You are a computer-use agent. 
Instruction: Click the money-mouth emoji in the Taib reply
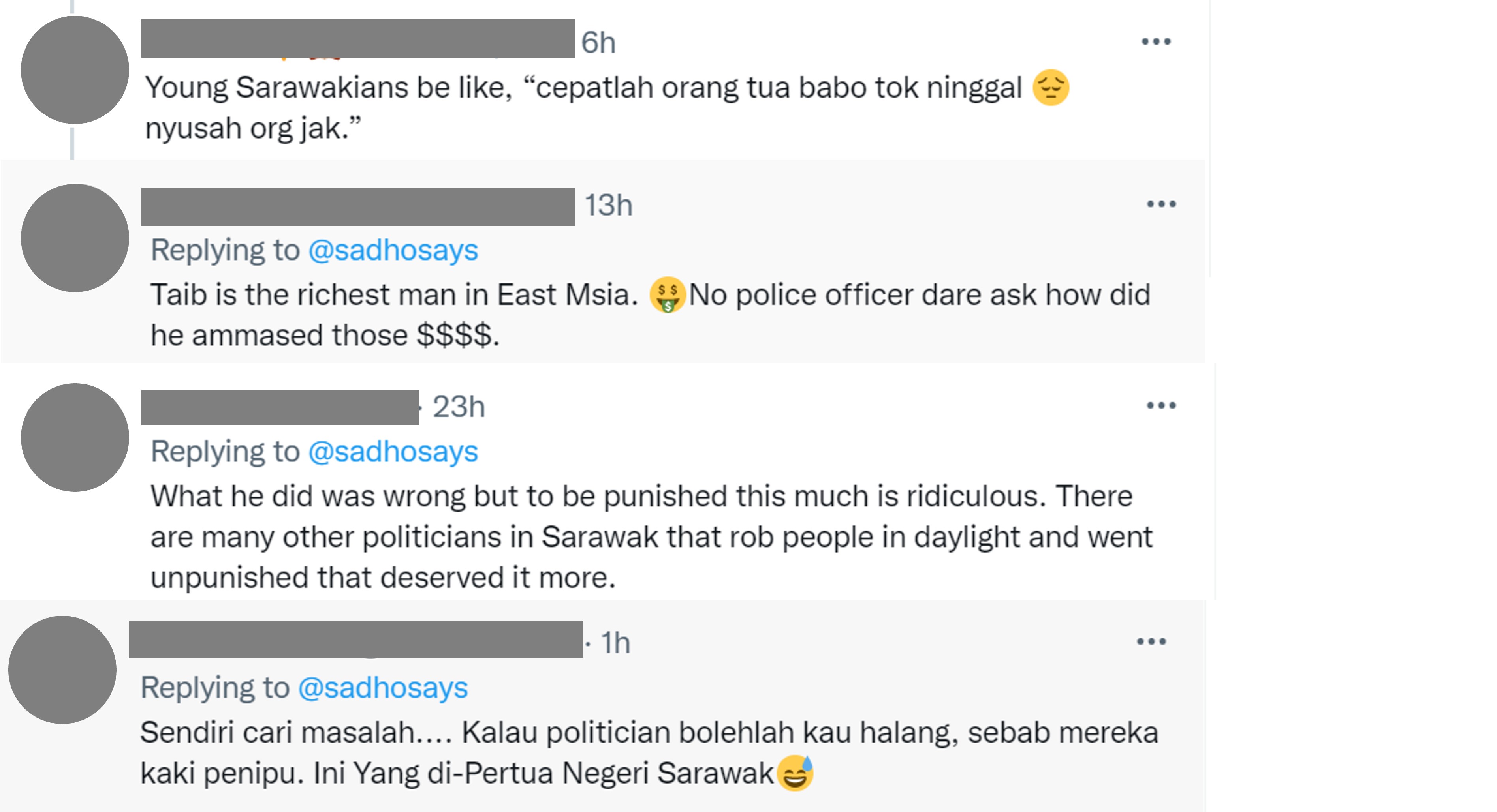(668, 295)
